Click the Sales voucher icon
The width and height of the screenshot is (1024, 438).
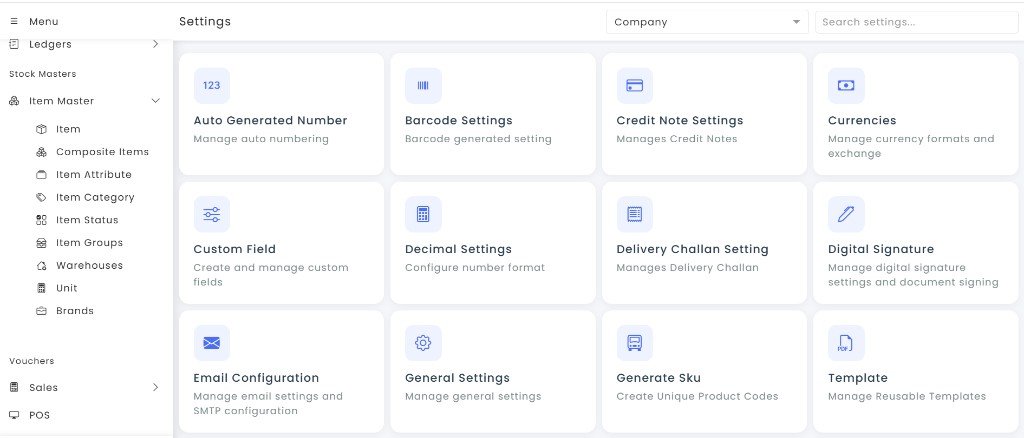click(x=14, y=387)
